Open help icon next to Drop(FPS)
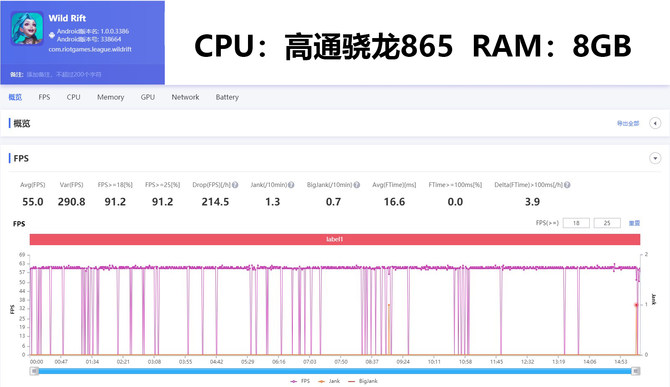Screen dimensions: 670x387 point(235,185)
